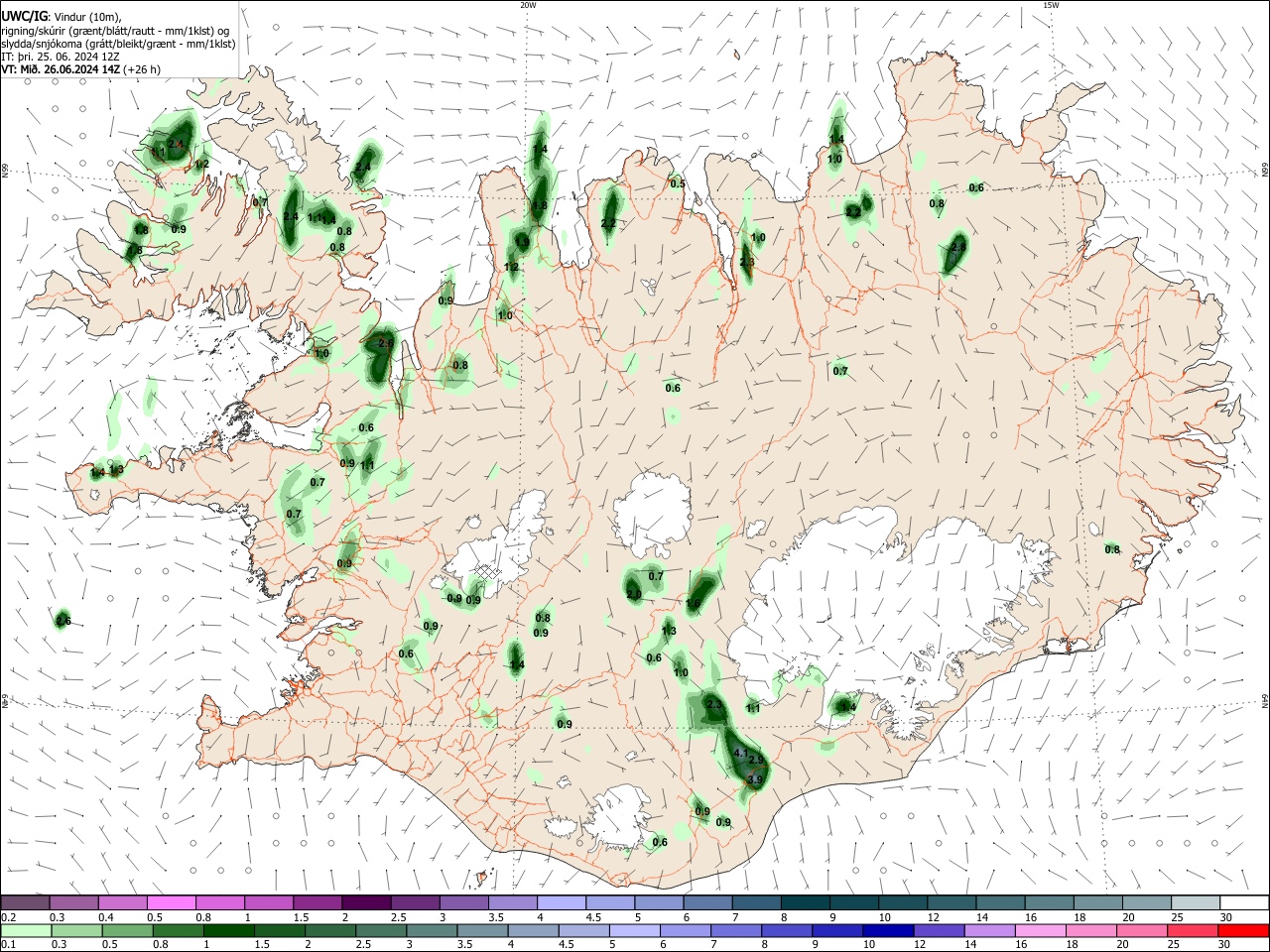Select the dark purple upper swatch labeled 2
Screen dimensions: 1270x952
pyautogui.click(x=367, y=902)
